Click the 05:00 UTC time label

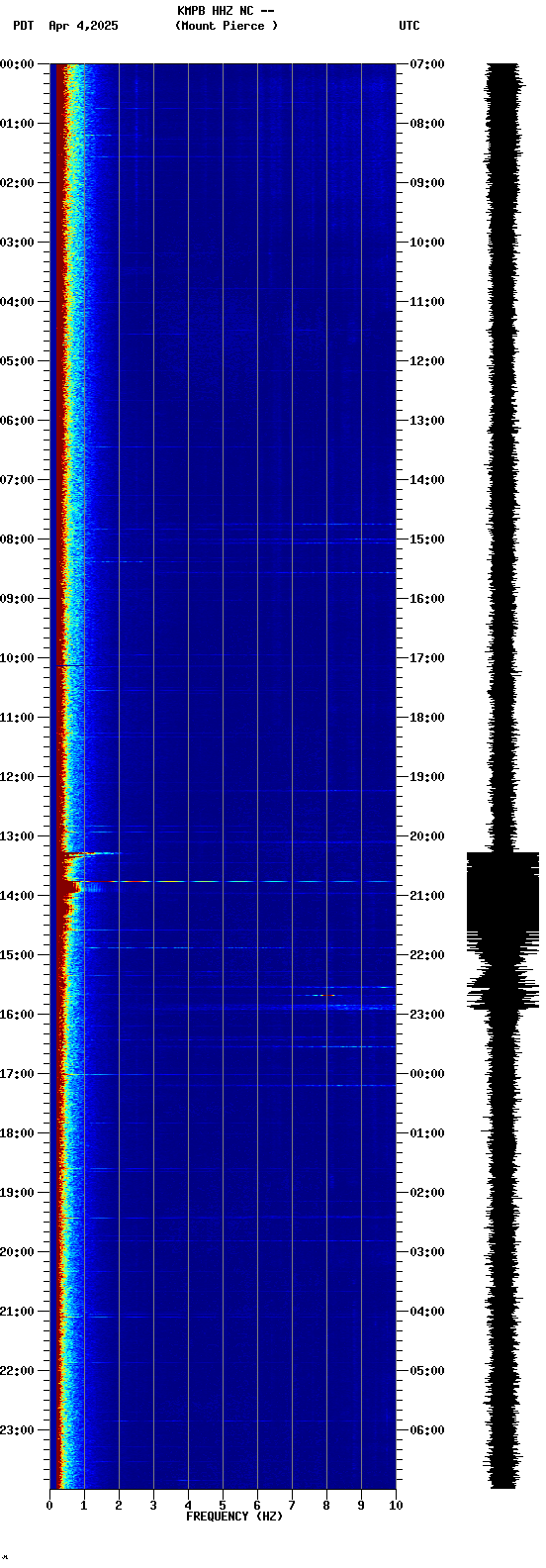[427, 1371]
